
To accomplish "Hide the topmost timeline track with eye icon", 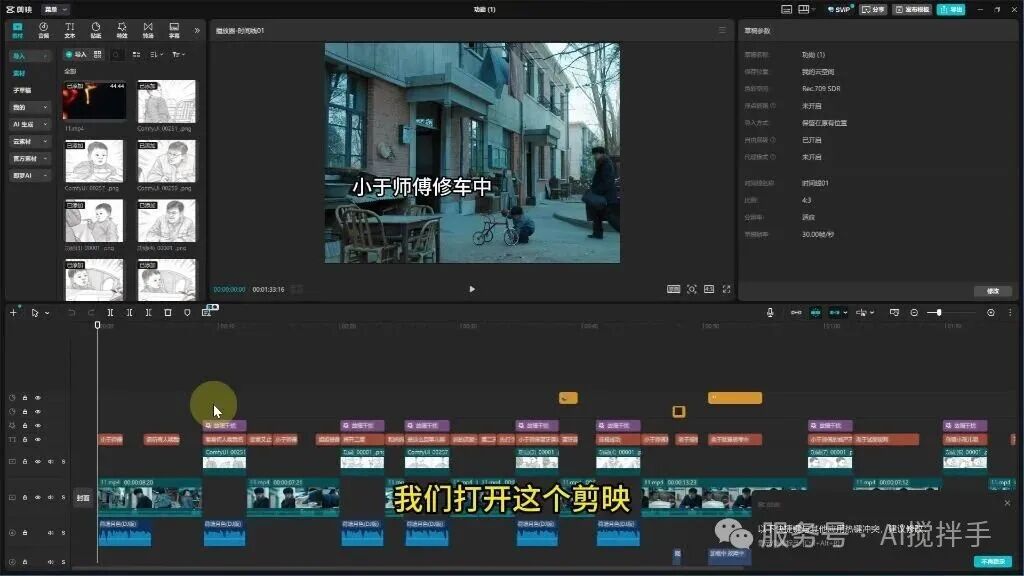I will [x=38, y=398].
